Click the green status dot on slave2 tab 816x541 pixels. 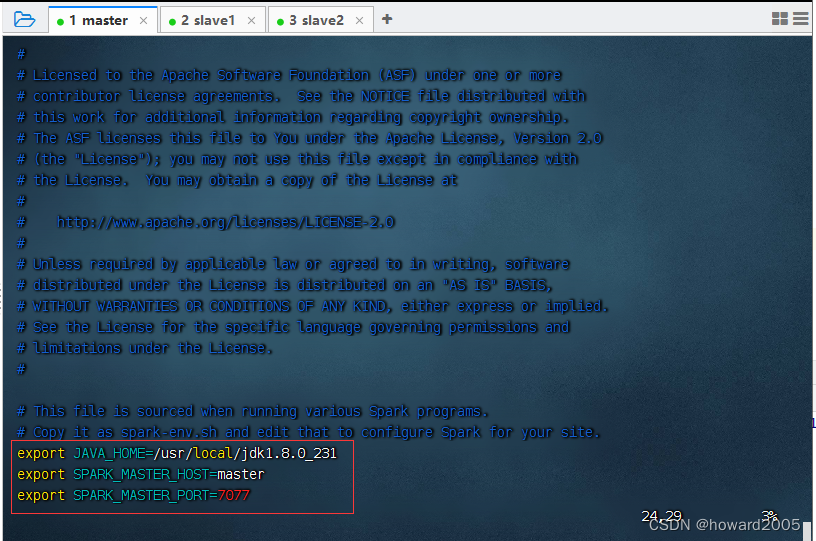pos(280,21)
